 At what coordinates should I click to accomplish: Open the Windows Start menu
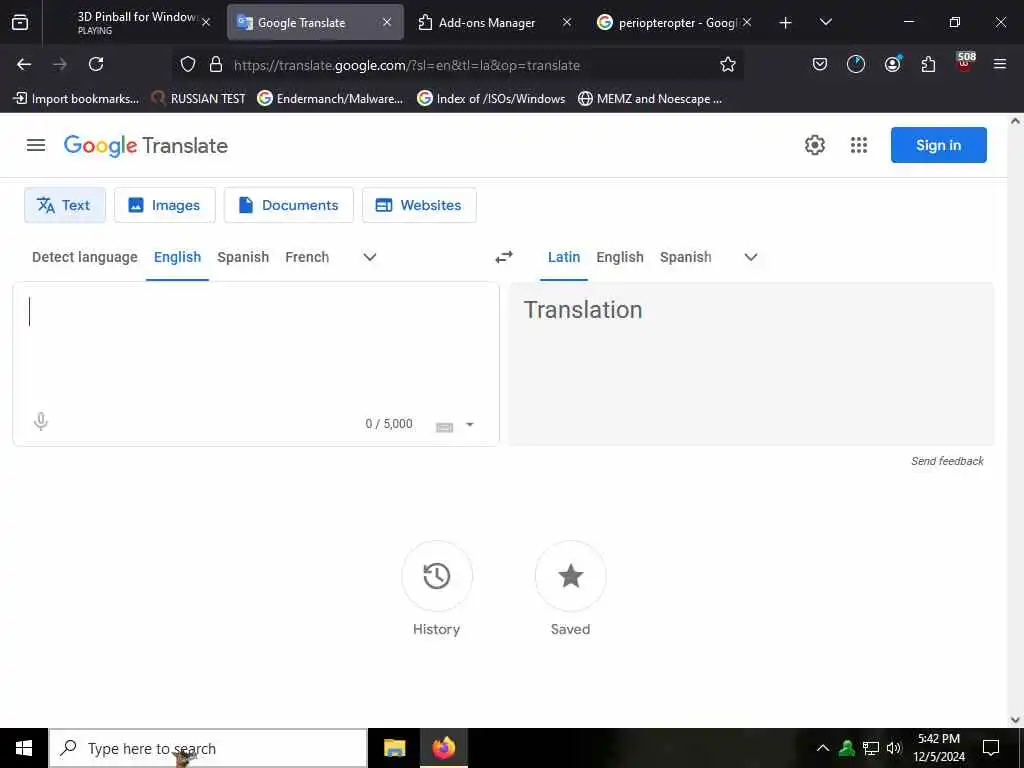pyautogui.click(x=24, y=748)
